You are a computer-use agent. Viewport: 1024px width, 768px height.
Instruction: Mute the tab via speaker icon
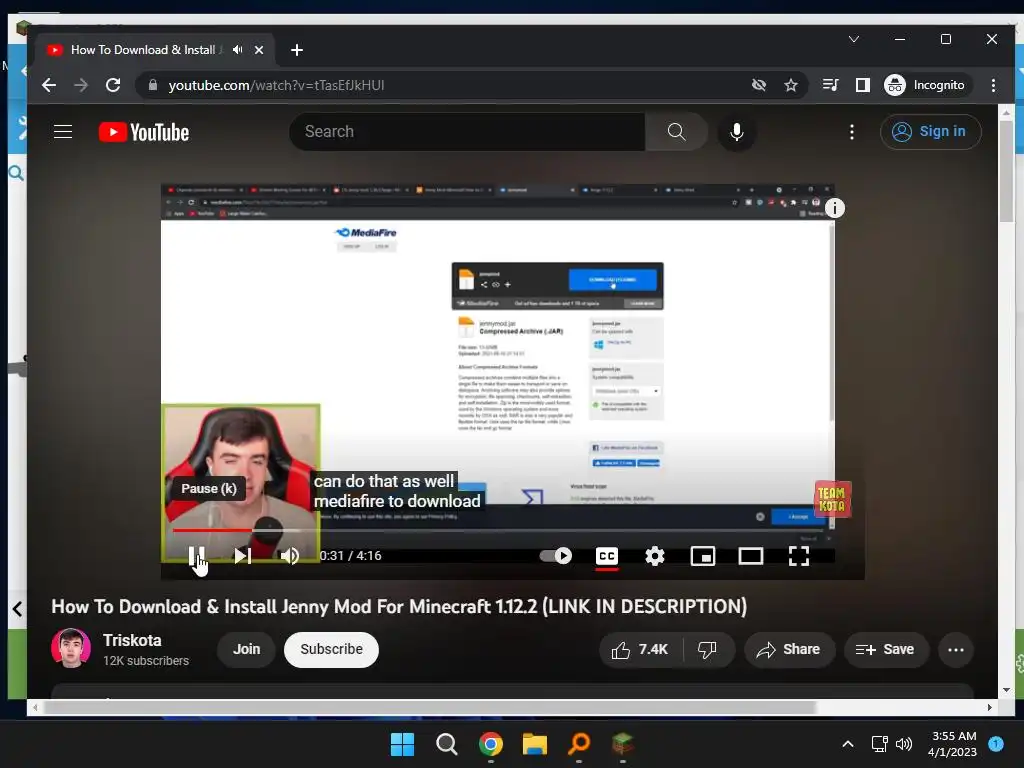click(x=238, y=50)
